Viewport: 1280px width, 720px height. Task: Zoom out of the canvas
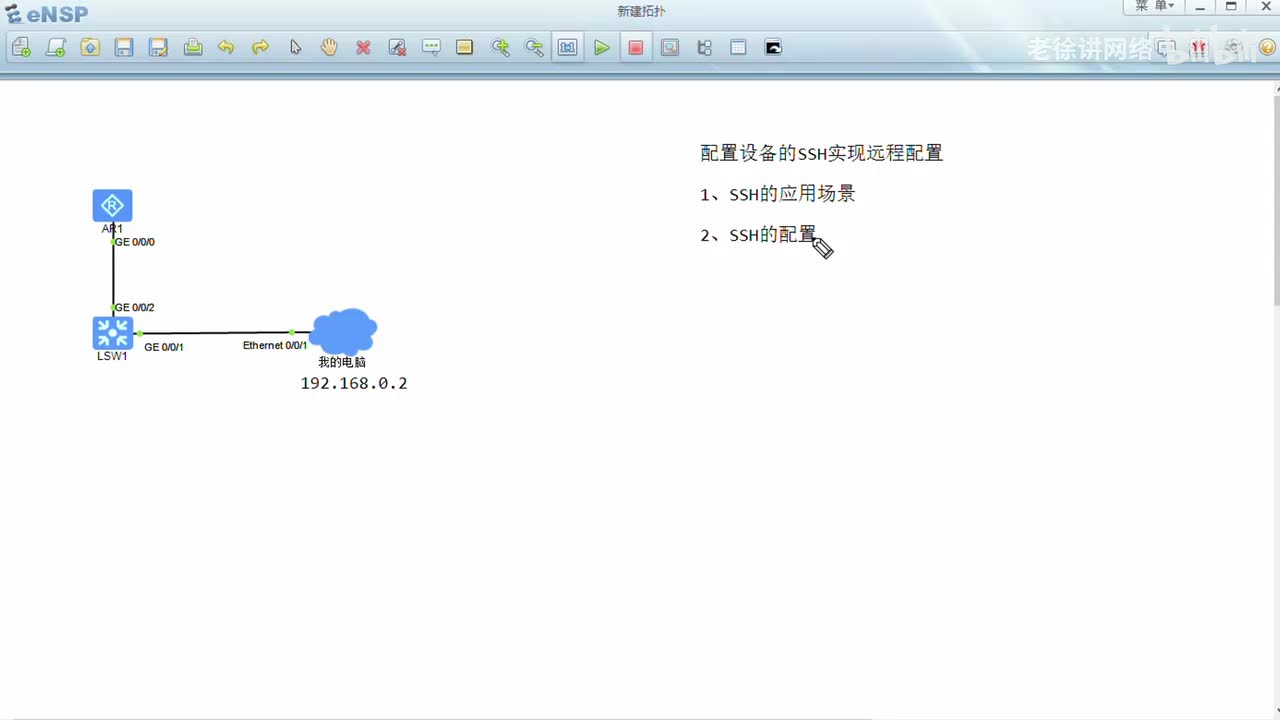534,47
